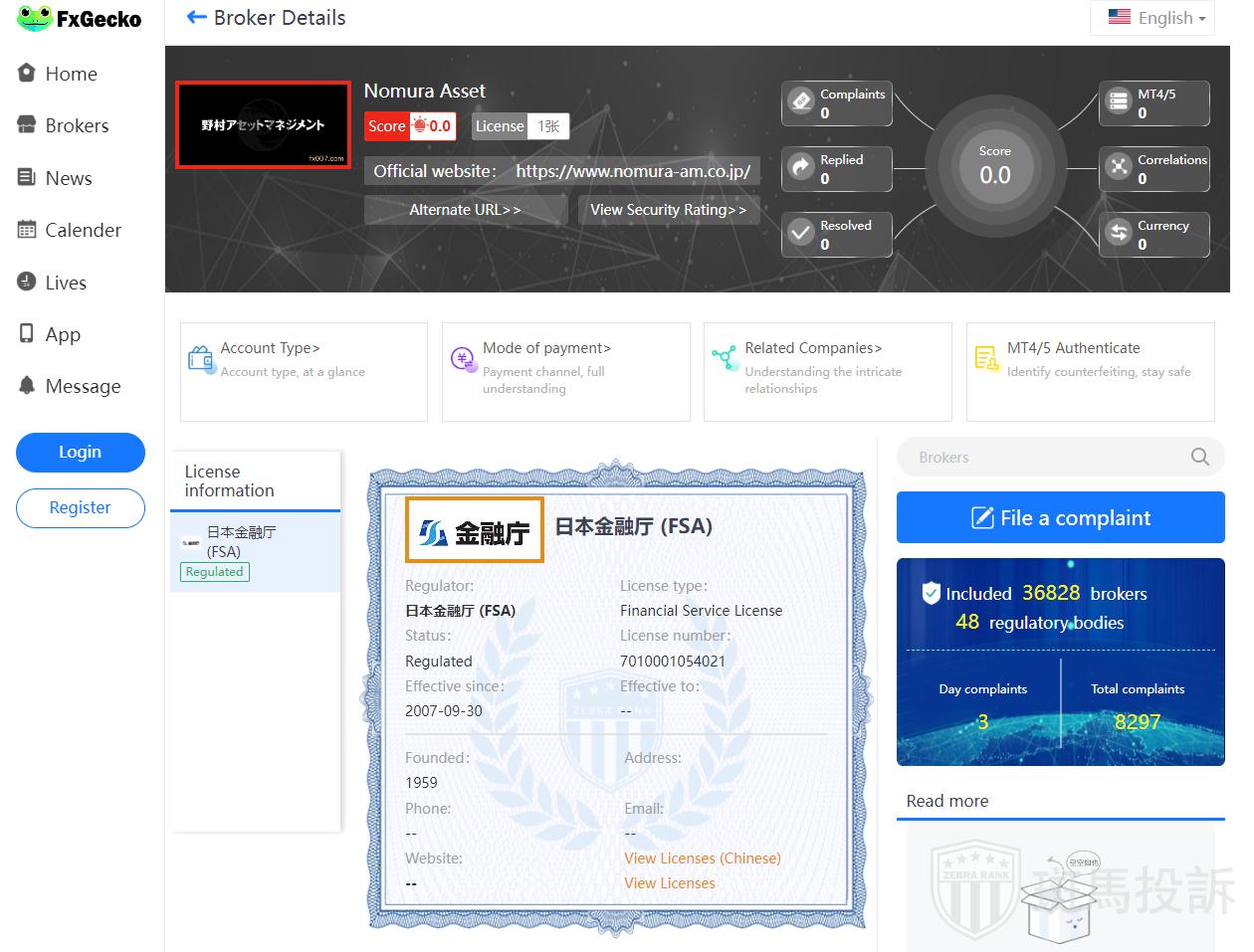Click the Replied arrow icon
The width and height of the screenshot is (1254, 952).
click(801, 168)
